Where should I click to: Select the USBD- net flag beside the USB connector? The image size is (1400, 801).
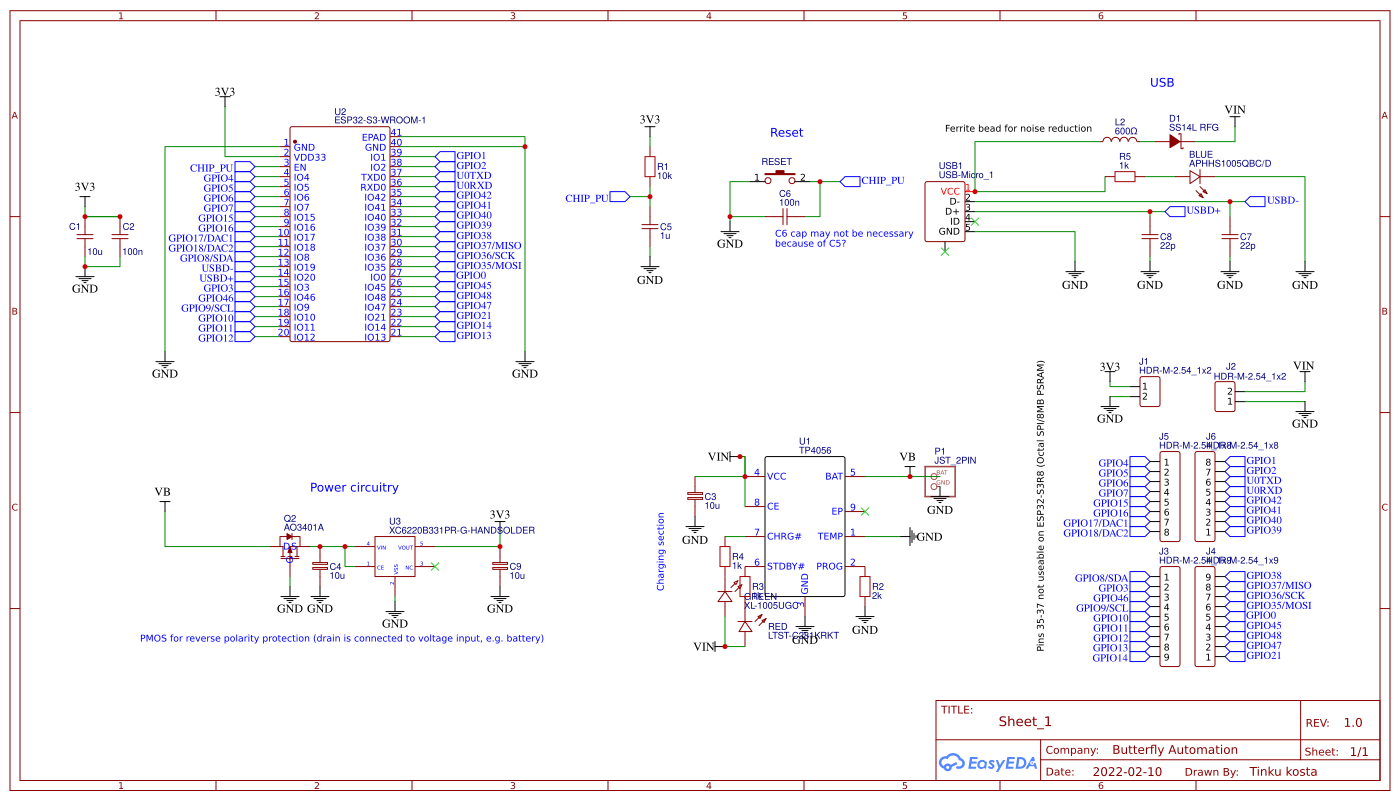point(1272,201)
